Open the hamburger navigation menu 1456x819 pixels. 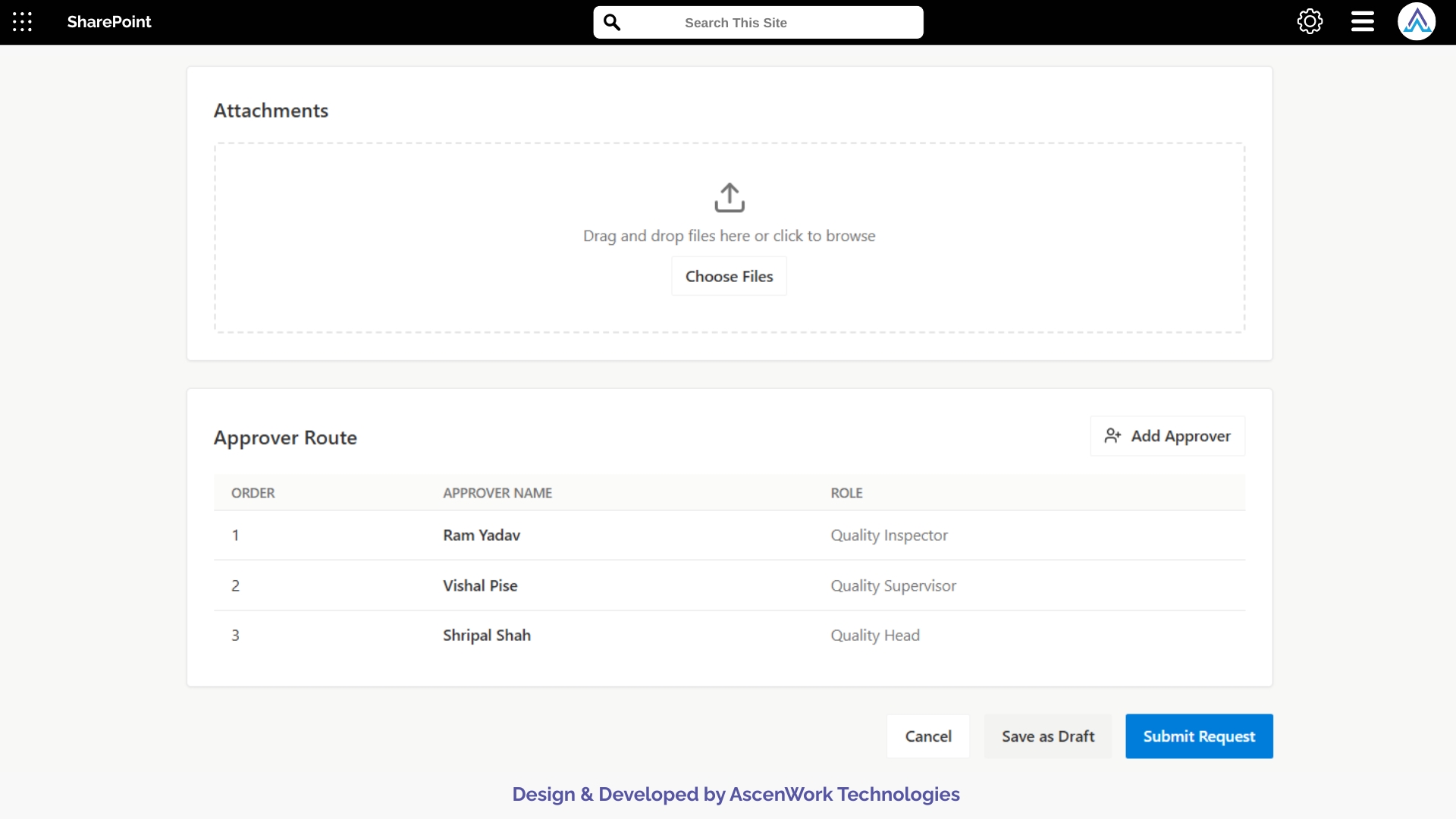(x=1361, y=21)
